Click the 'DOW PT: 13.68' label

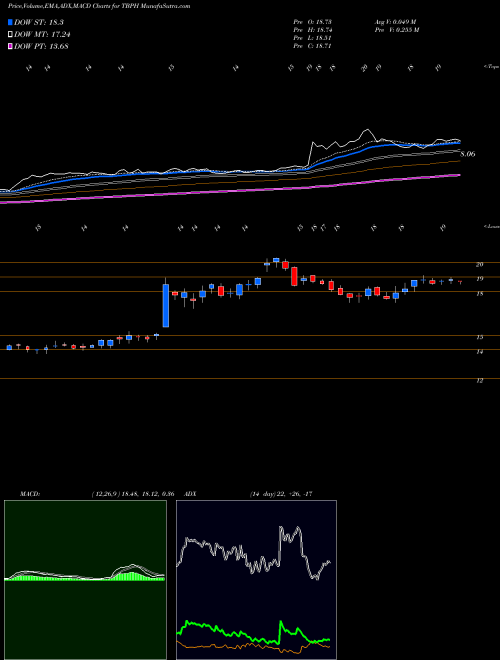tap(41, 46)
